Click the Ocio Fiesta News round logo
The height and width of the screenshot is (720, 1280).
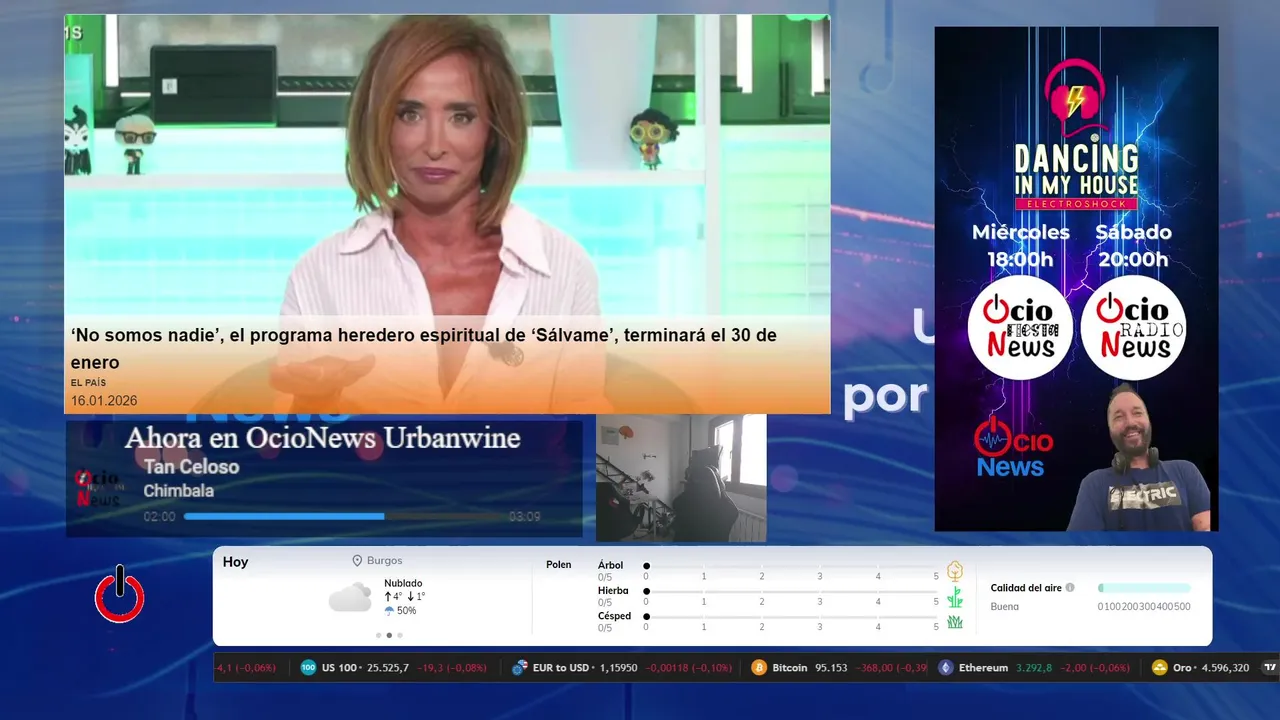[x=1020, y=327]
